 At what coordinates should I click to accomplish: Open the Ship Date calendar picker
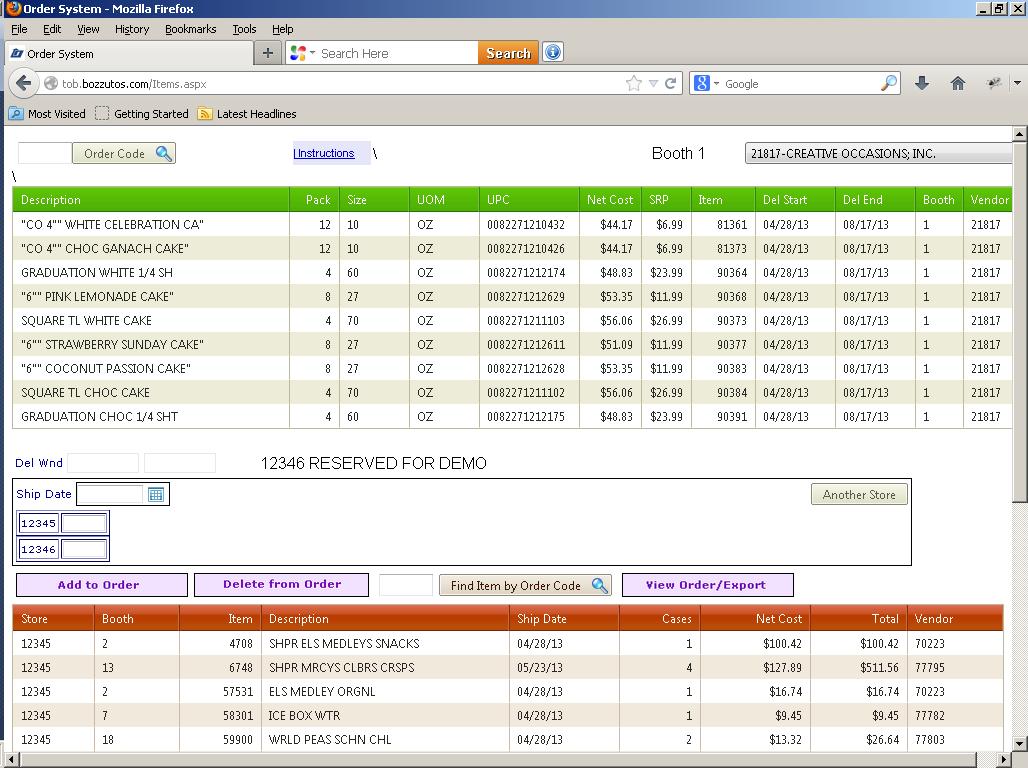click(156, 494)
